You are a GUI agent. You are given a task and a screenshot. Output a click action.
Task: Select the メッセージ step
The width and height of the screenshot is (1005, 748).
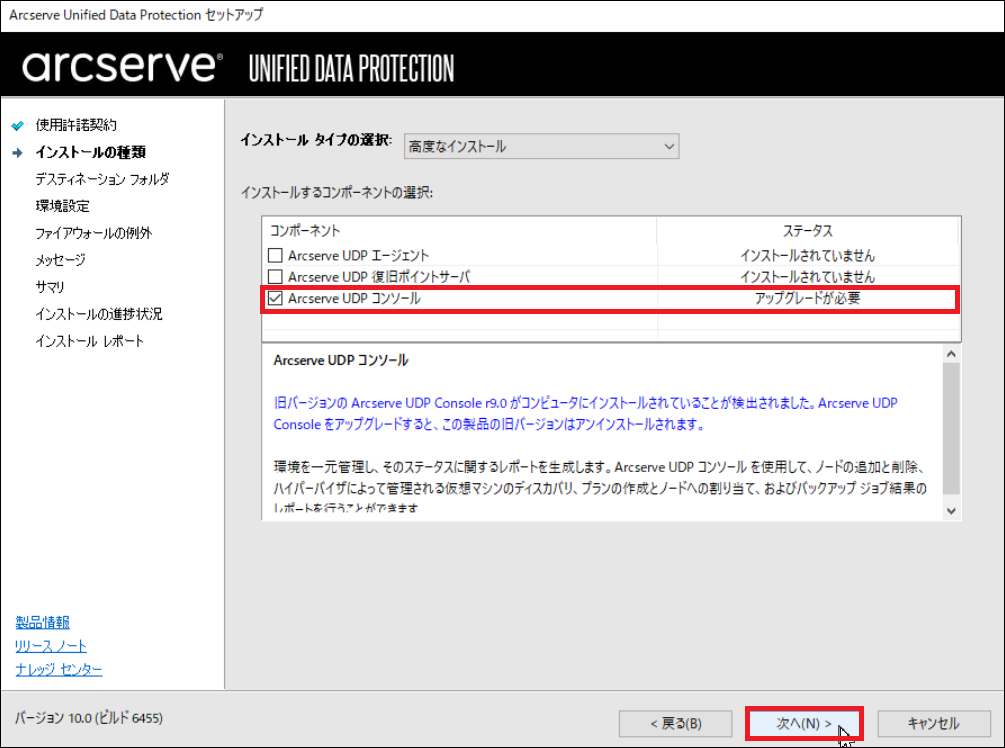(x=60, y=260)
